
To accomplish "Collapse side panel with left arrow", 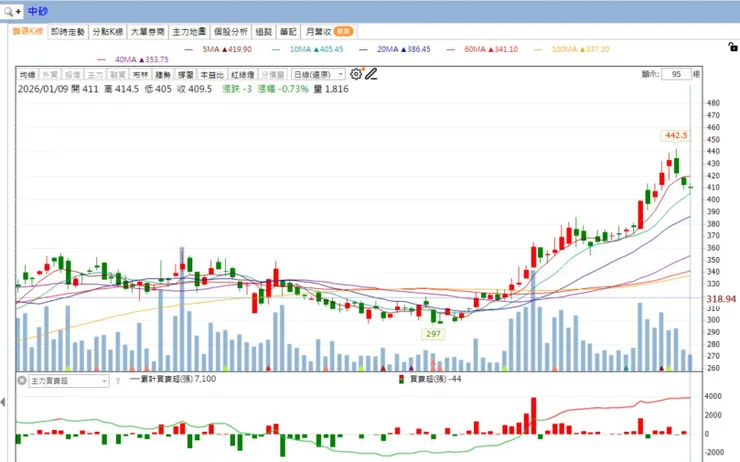I will pos(3,402).
